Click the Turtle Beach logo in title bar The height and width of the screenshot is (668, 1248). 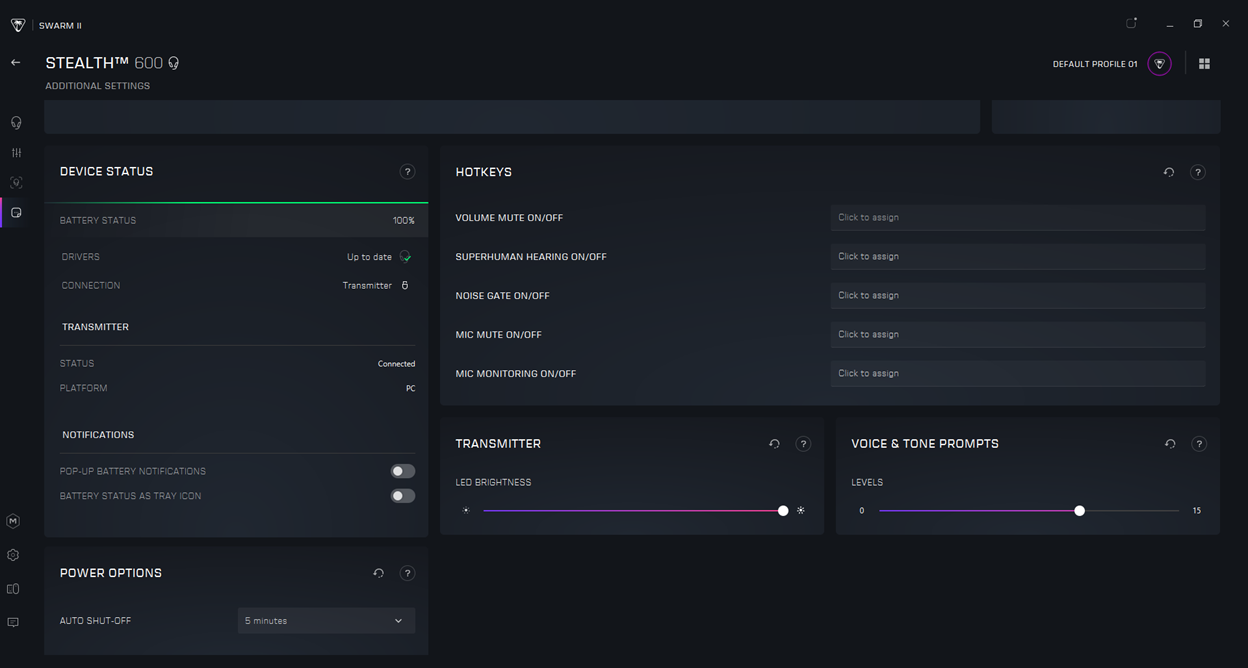click(x=18, y=25)
